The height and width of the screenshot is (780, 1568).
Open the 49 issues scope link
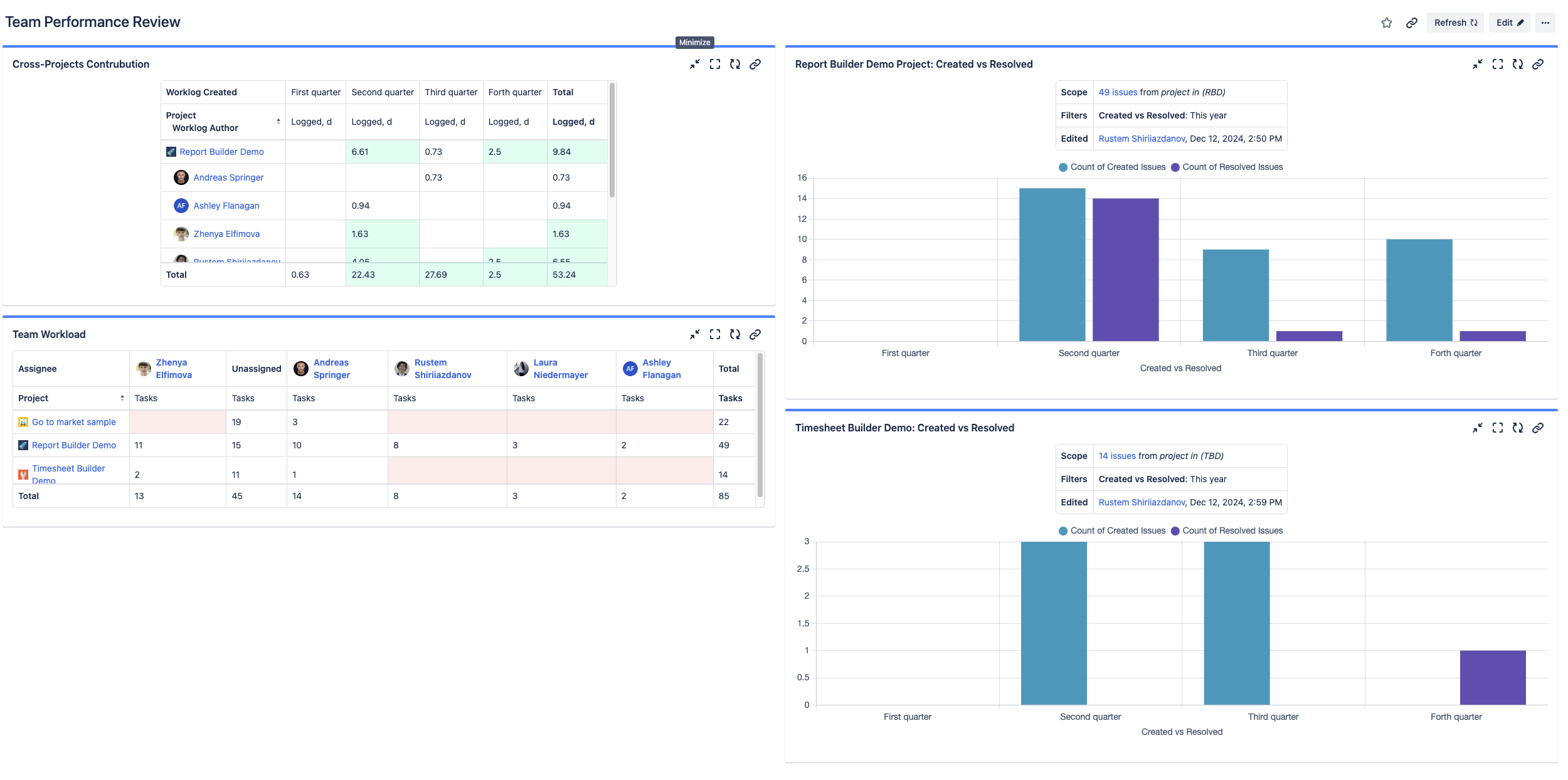[x=1117, y=92]
